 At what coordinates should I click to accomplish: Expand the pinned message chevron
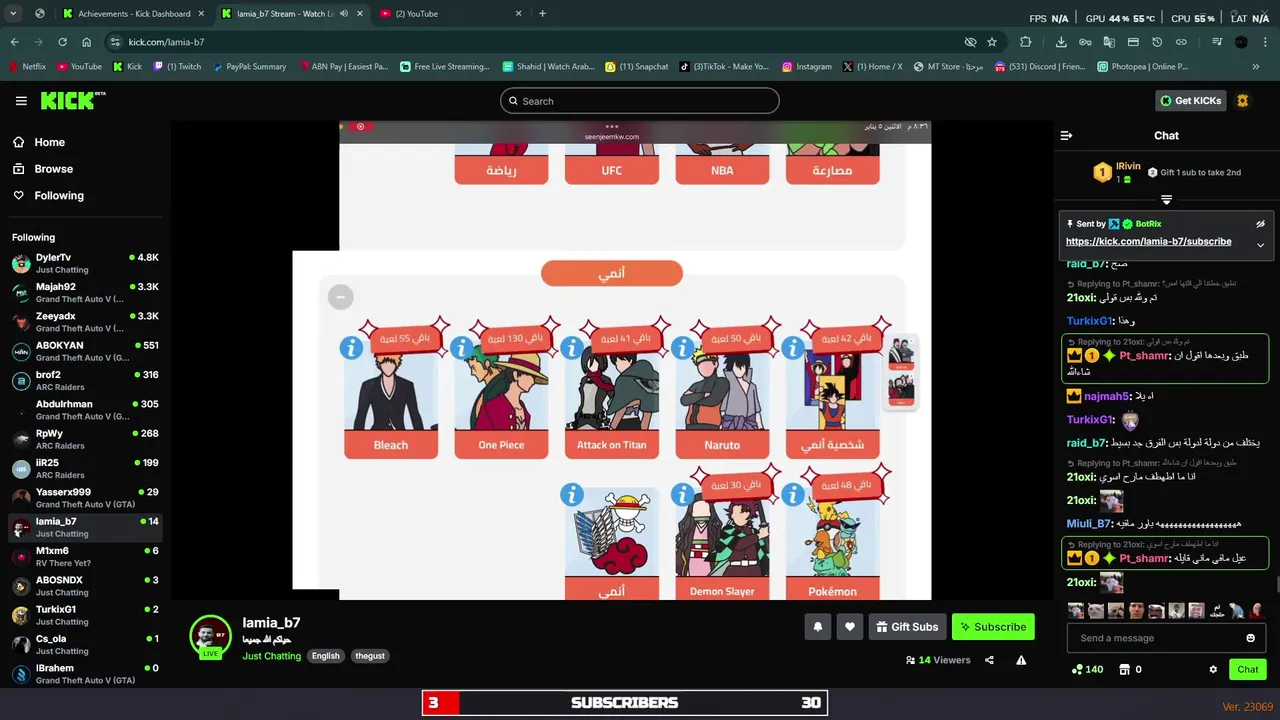point(1260,245)
